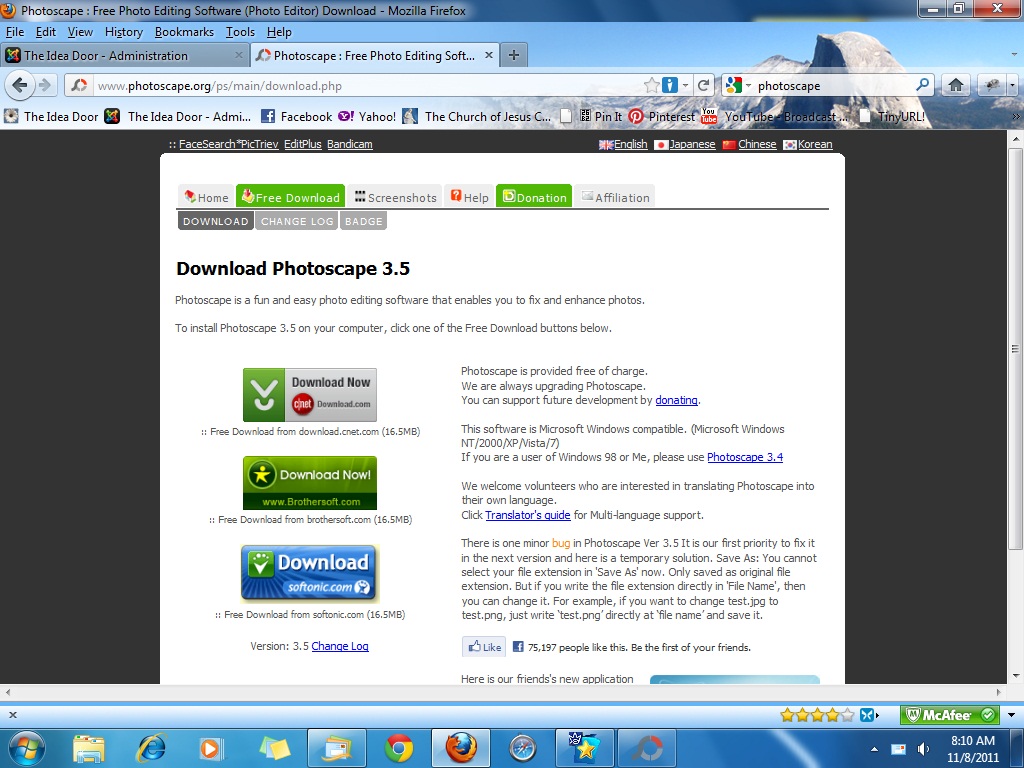This screenshot has width=1024, height=768.
Task: Select the BADGE sub-tab
Action: click(364, 221)
